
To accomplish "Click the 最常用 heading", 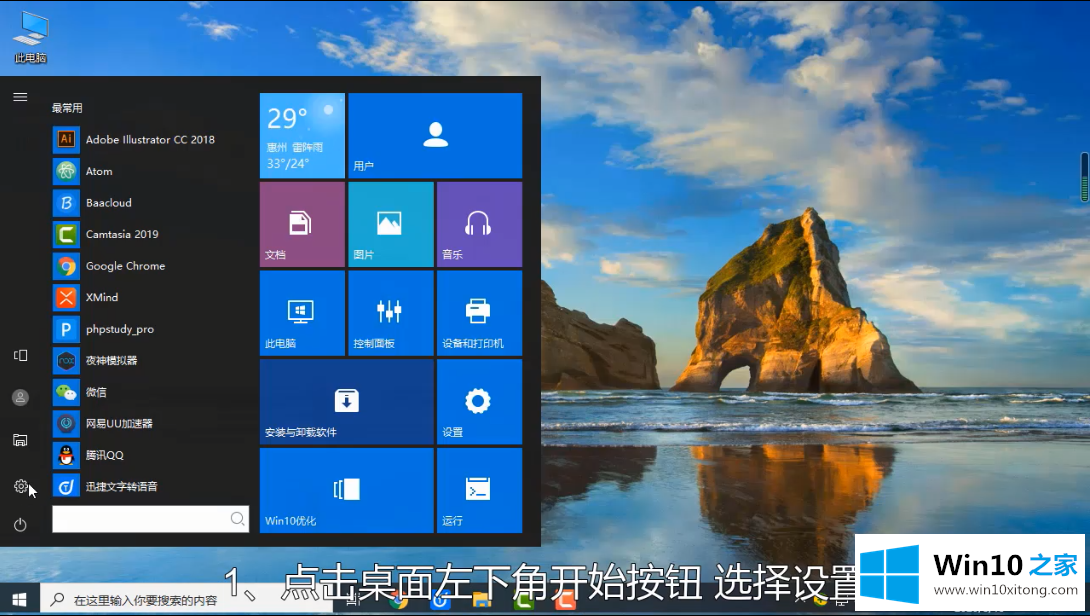I will click(x=67, y=108).
